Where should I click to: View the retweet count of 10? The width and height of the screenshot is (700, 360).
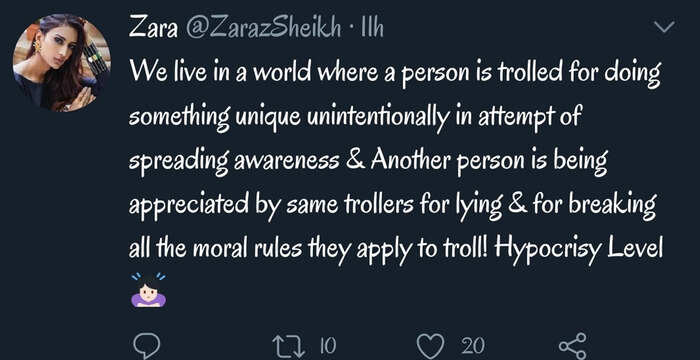click(327, 346)
